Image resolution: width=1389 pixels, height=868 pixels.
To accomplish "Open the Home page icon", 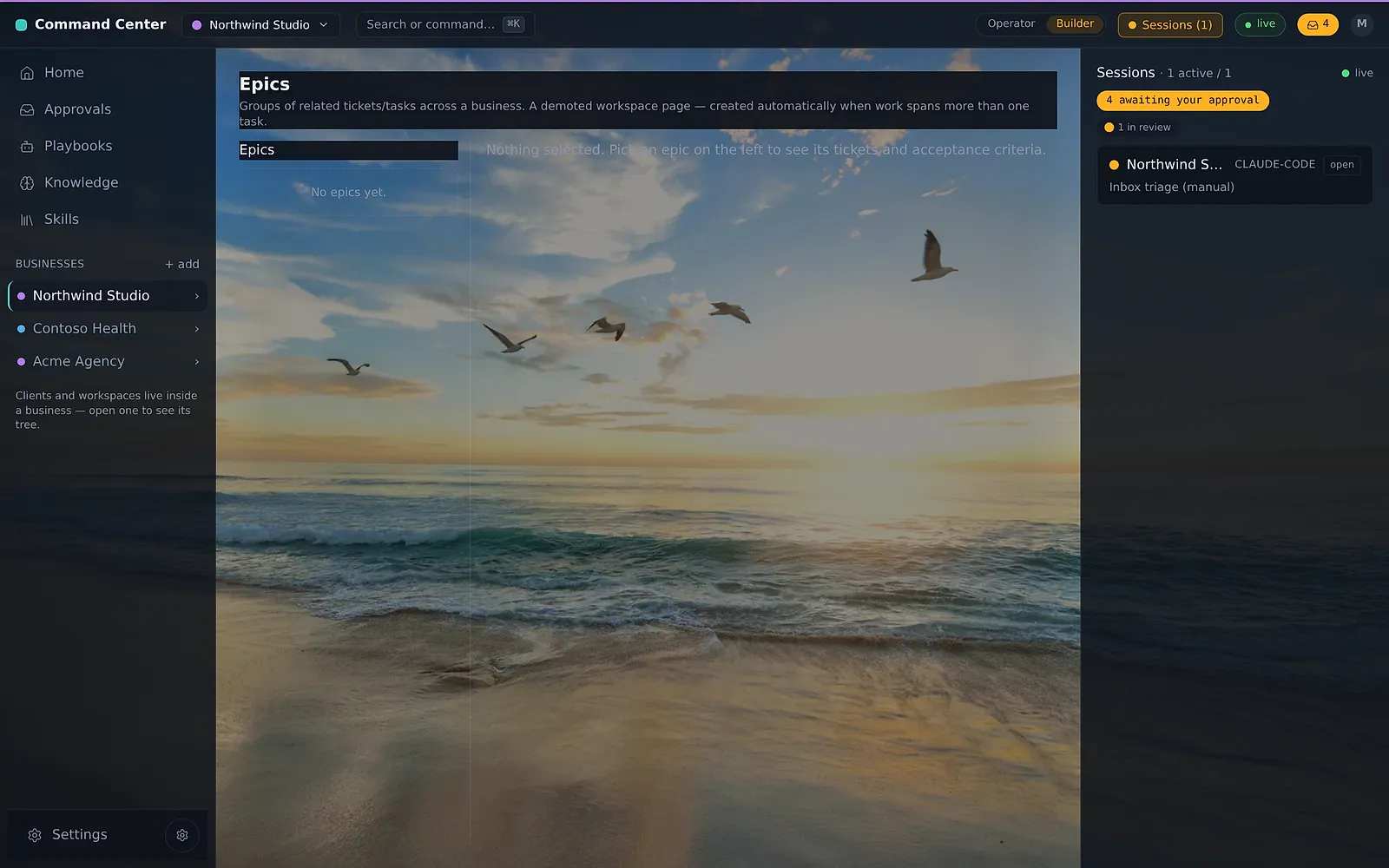I will tap(27, 73).
